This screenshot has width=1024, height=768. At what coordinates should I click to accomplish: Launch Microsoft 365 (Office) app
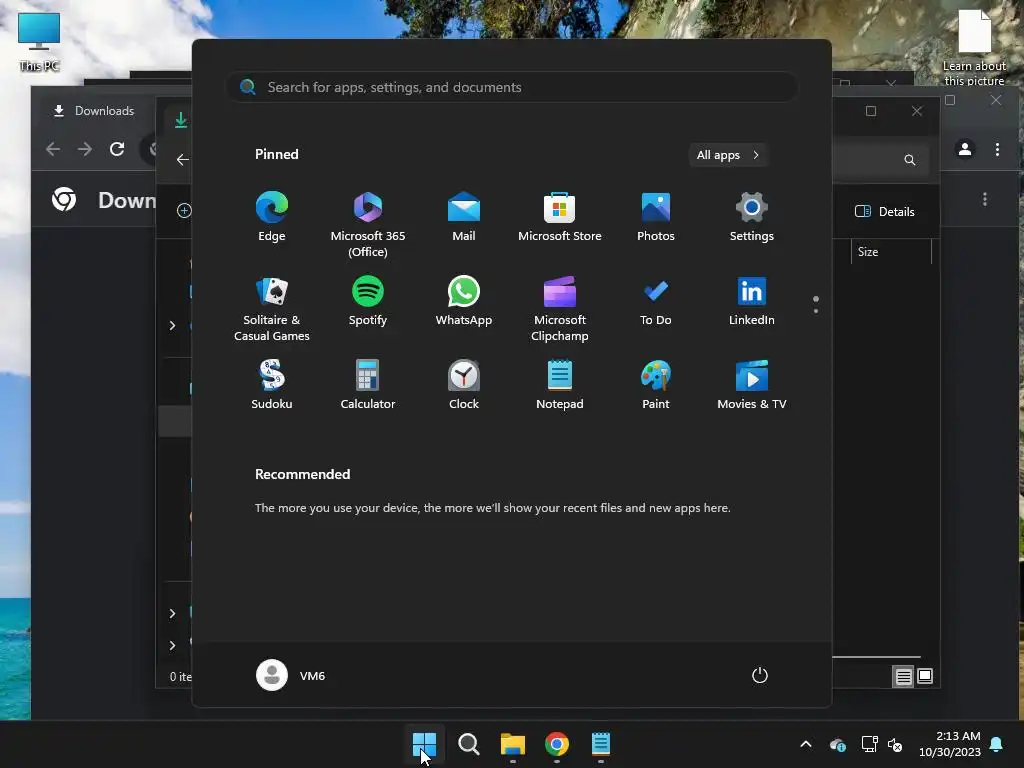368,225
